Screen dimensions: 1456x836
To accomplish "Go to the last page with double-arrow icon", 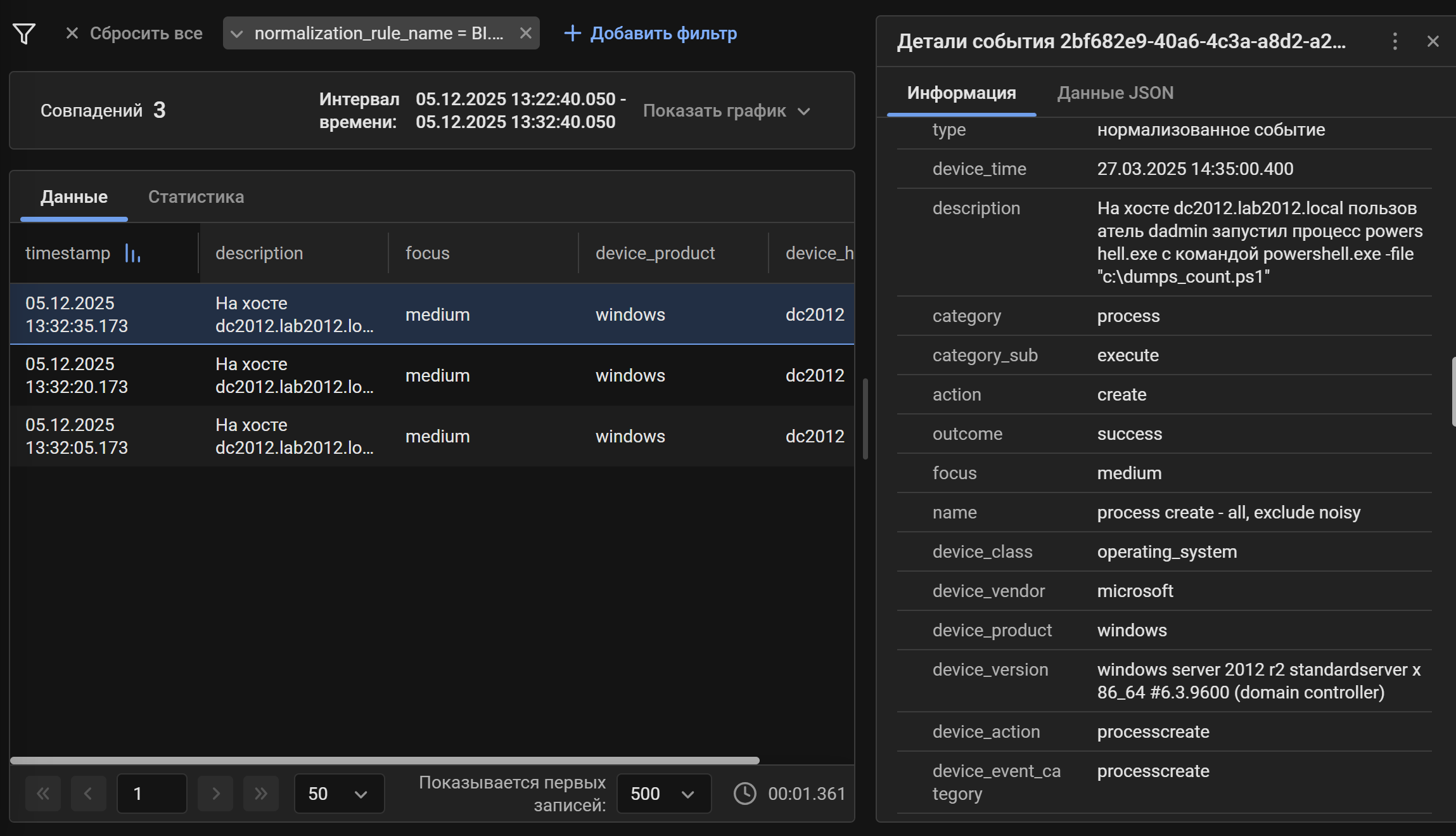I will [x=261, y=793].
